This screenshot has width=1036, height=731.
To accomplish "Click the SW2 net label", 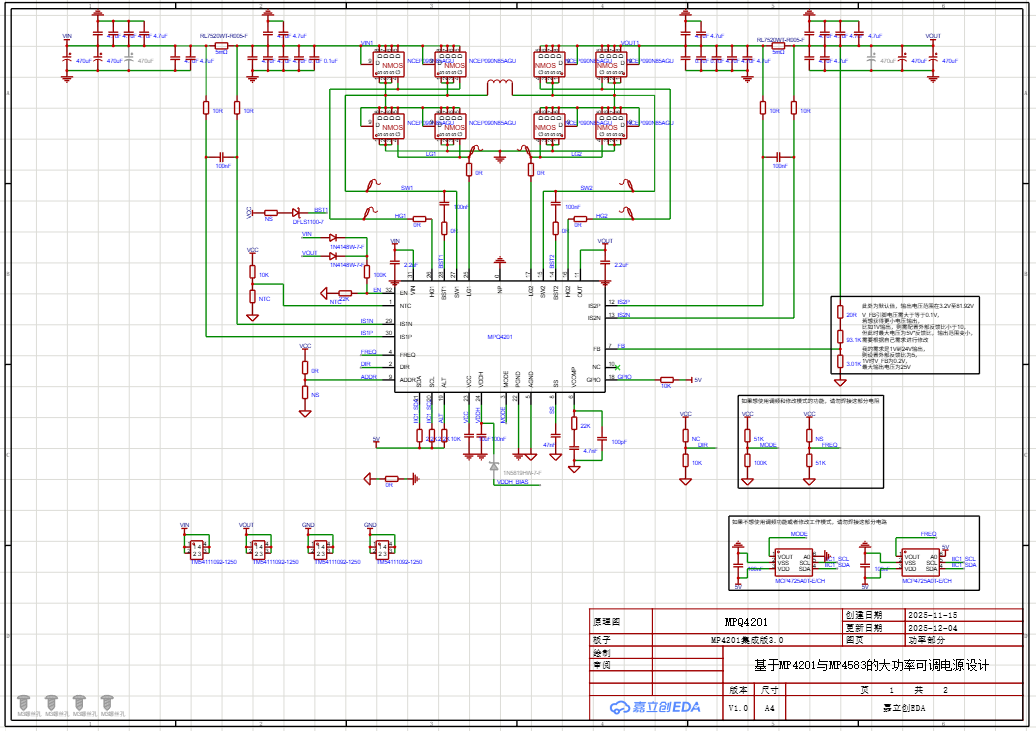I will click(587, 188).
